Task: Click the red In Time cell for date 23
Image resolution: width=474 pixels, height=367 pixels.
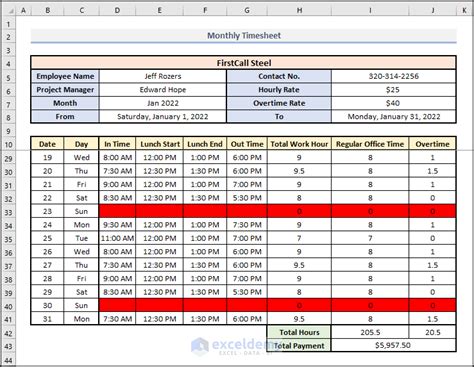Action: [x=117, y=211]
